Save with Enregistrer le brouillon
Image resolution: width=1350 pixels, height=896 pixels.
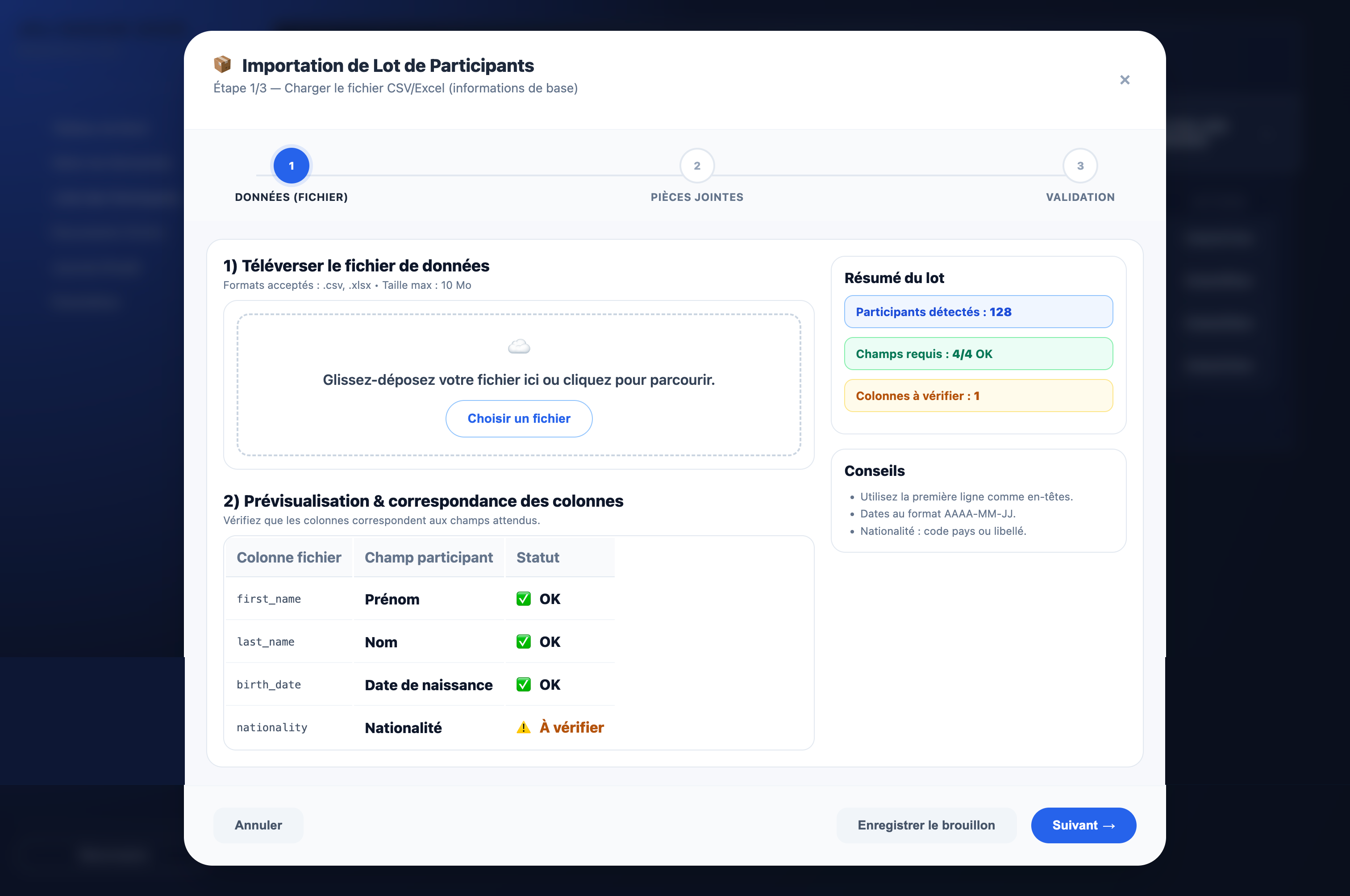(x=925, y=825)
